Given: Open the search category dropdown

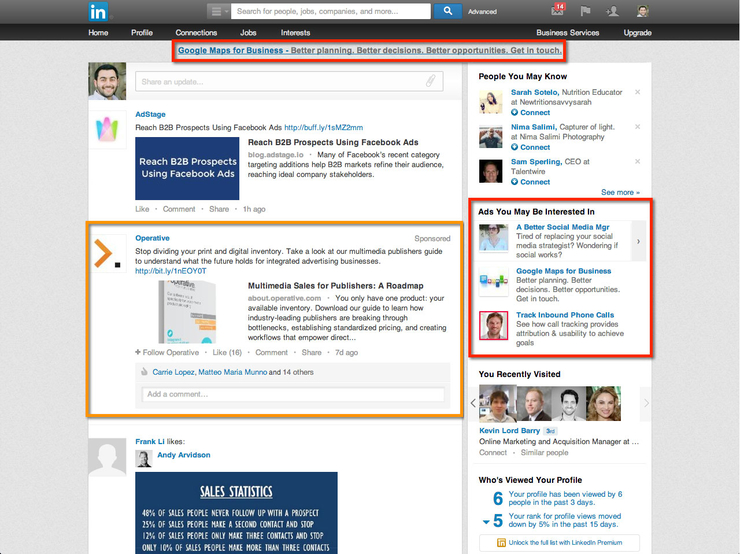Looking at the screenshot, I should [x=219, y=11].
